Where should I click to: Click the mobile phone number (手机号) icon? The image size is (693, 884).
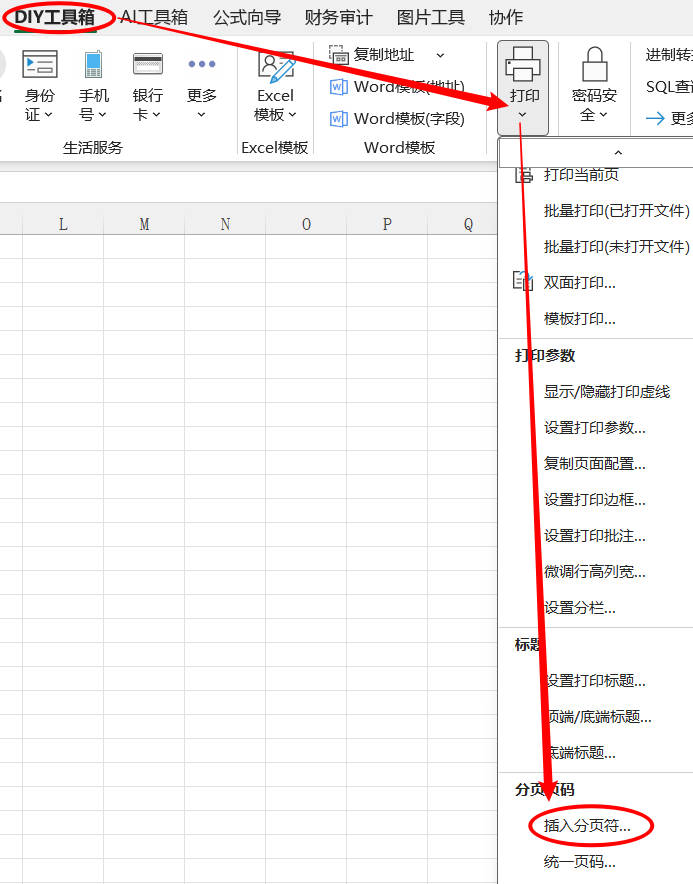click(94, 64)
